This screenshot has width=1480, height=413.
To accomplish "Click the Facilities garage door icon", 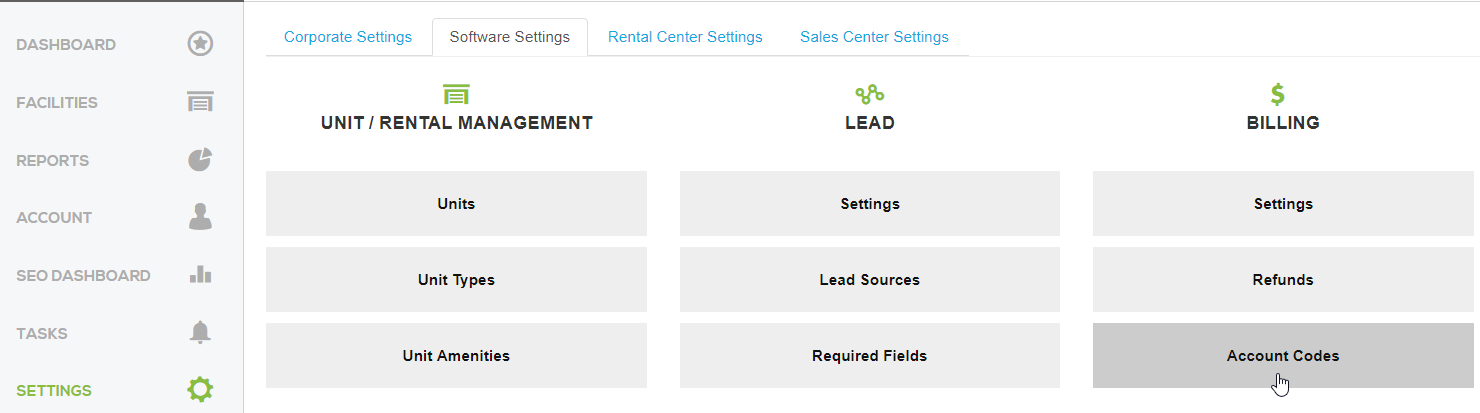I will point(200,102).
